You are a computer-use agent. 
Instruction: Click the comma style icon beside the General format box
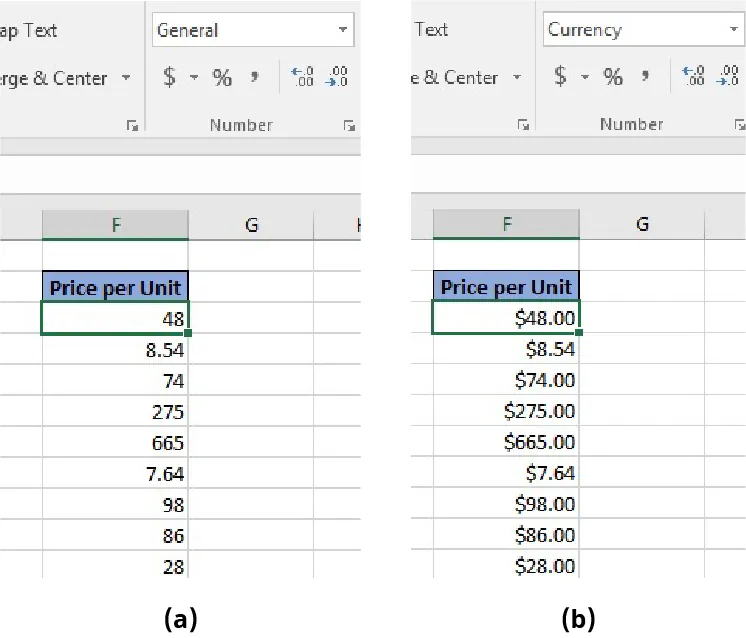pyautogui.click(x=254, y=78)
